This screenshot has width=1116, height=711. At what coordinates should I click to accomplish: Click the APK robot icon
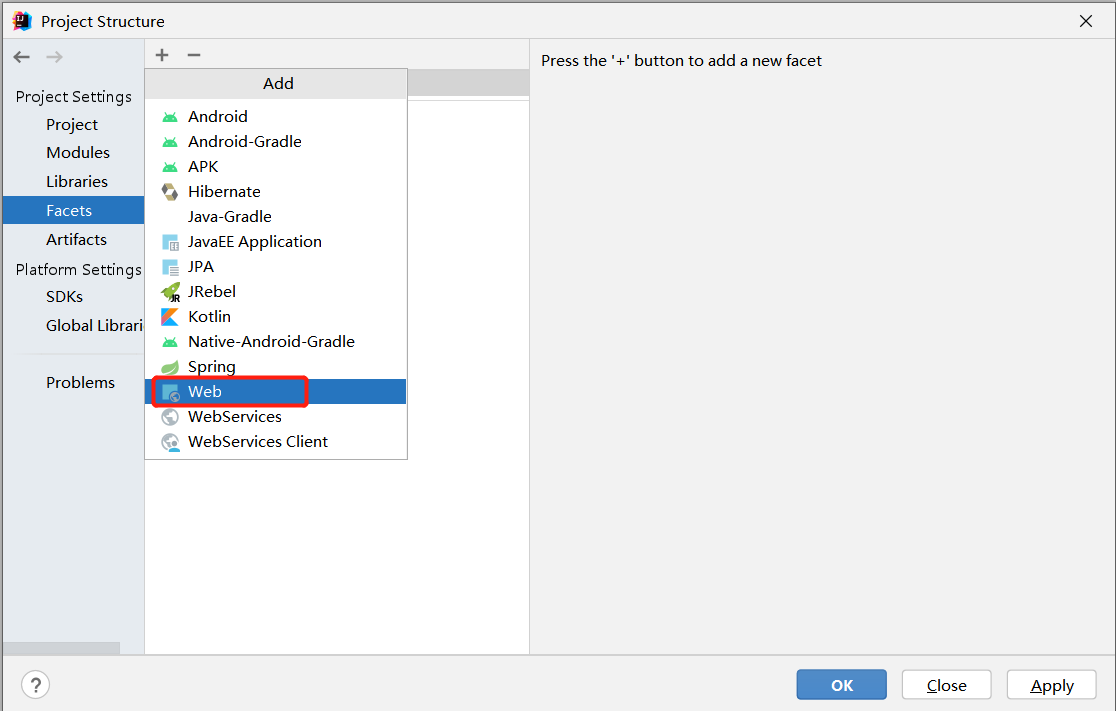(170, 167)
